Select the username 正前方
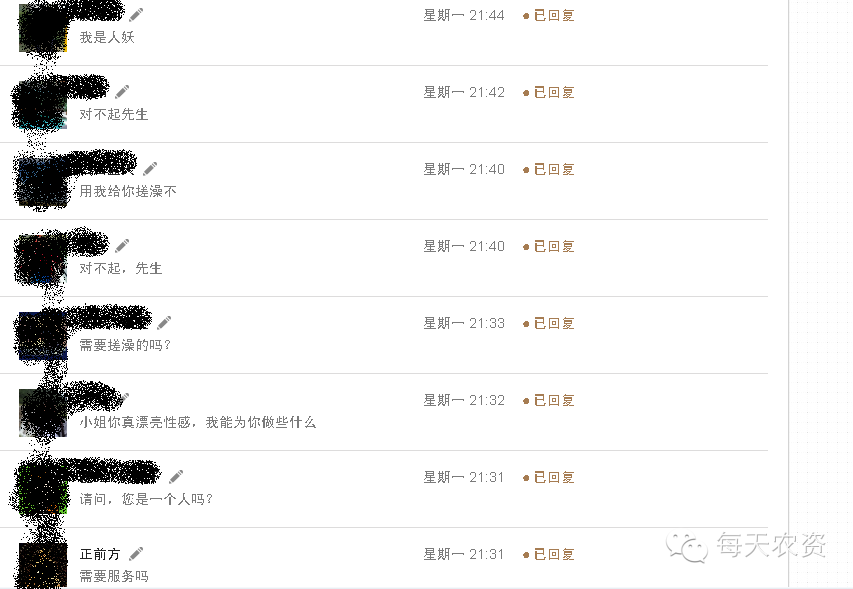This screenshot has width=853, height=589. 100,554
